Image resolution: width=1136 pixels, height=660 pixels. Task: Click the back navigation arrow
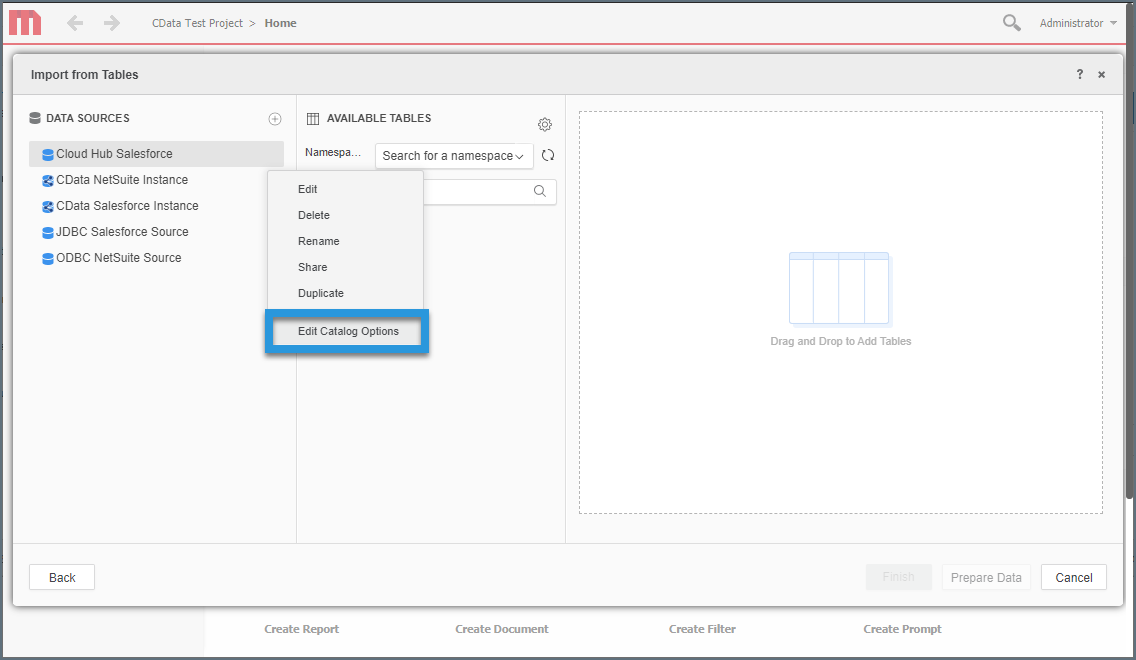(75, 22)
